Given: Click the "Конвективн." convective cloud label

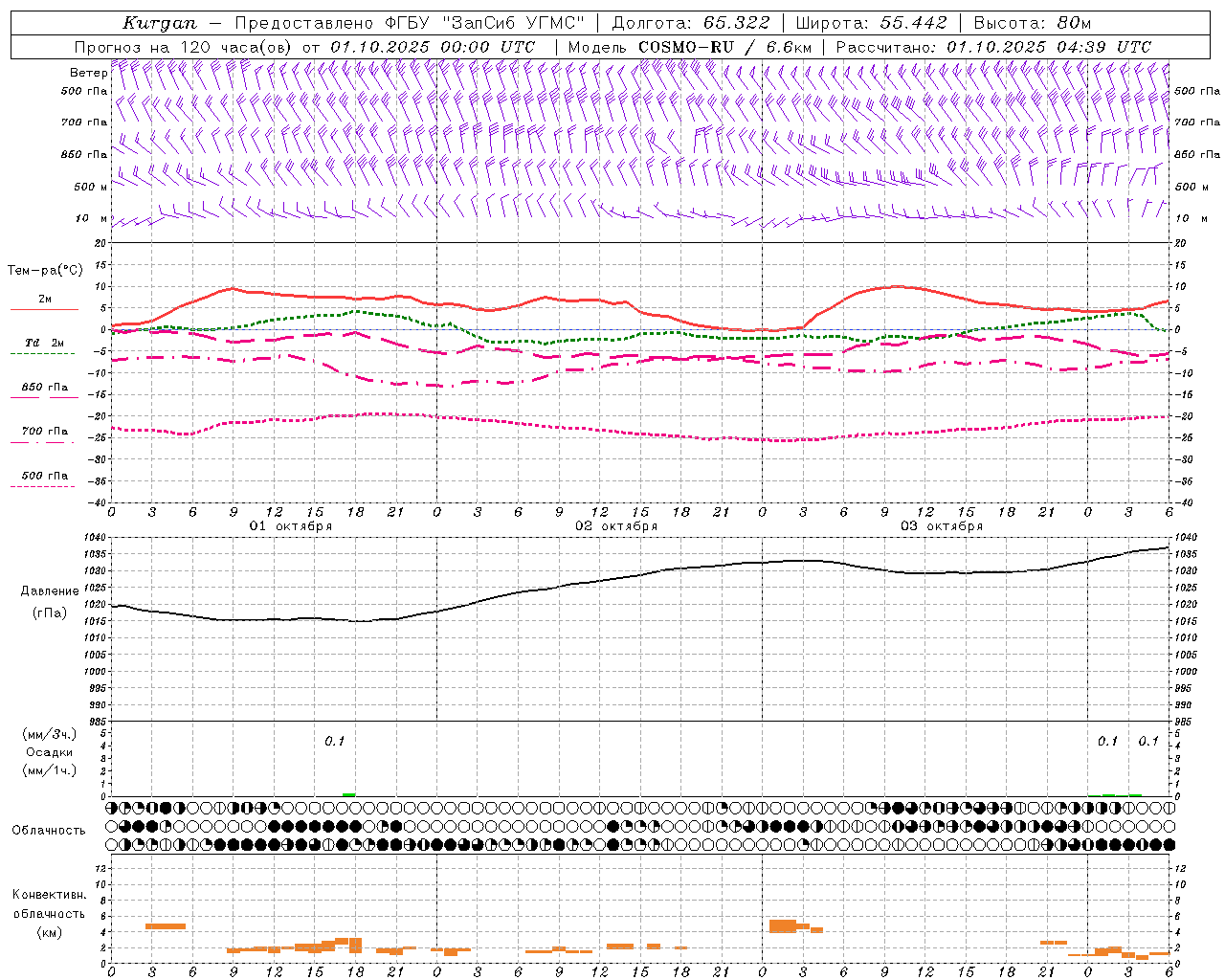Looking at the screenshot, I should 49,895.
